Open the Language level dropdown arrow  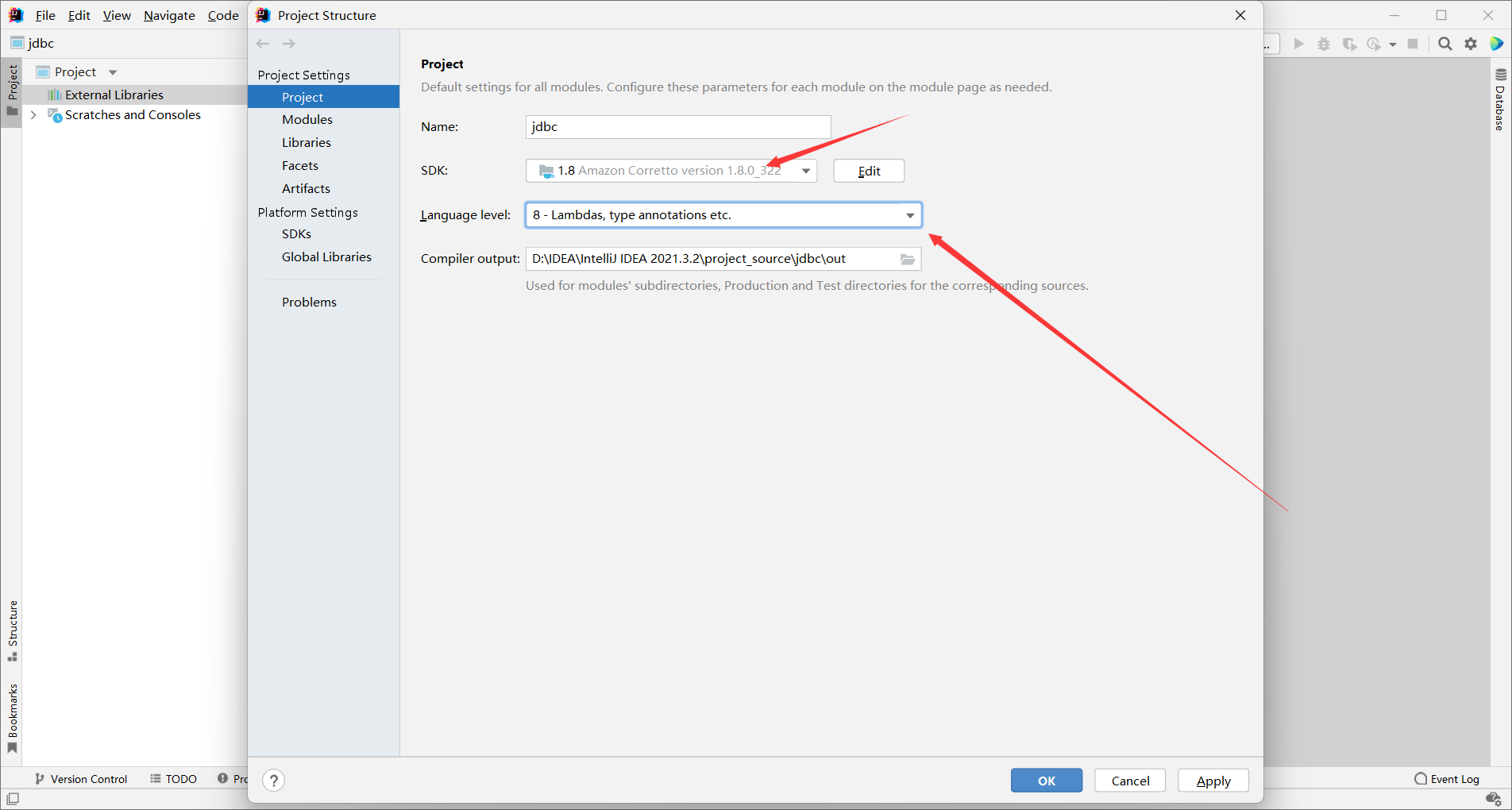(910, 215)
